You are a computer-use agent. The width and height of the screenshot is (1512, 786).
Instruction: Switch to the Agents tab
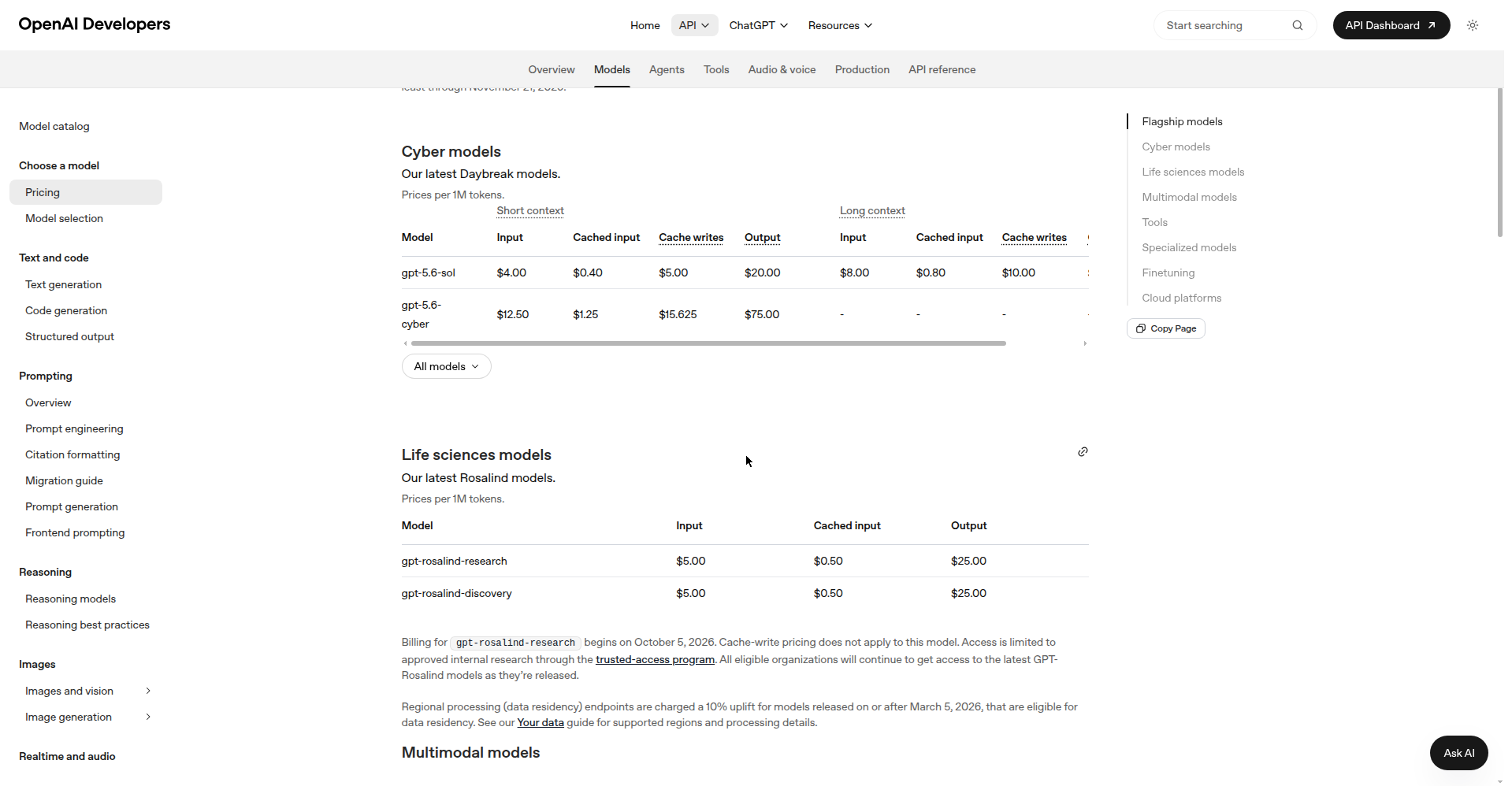[x=667, y=69]
